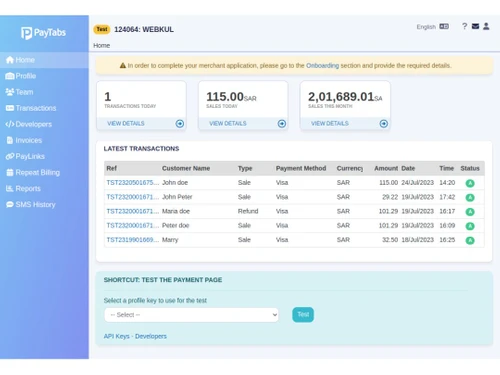Open PayLinks in the sidebar
The image size is (500, 375).
[x=44, y=156]
